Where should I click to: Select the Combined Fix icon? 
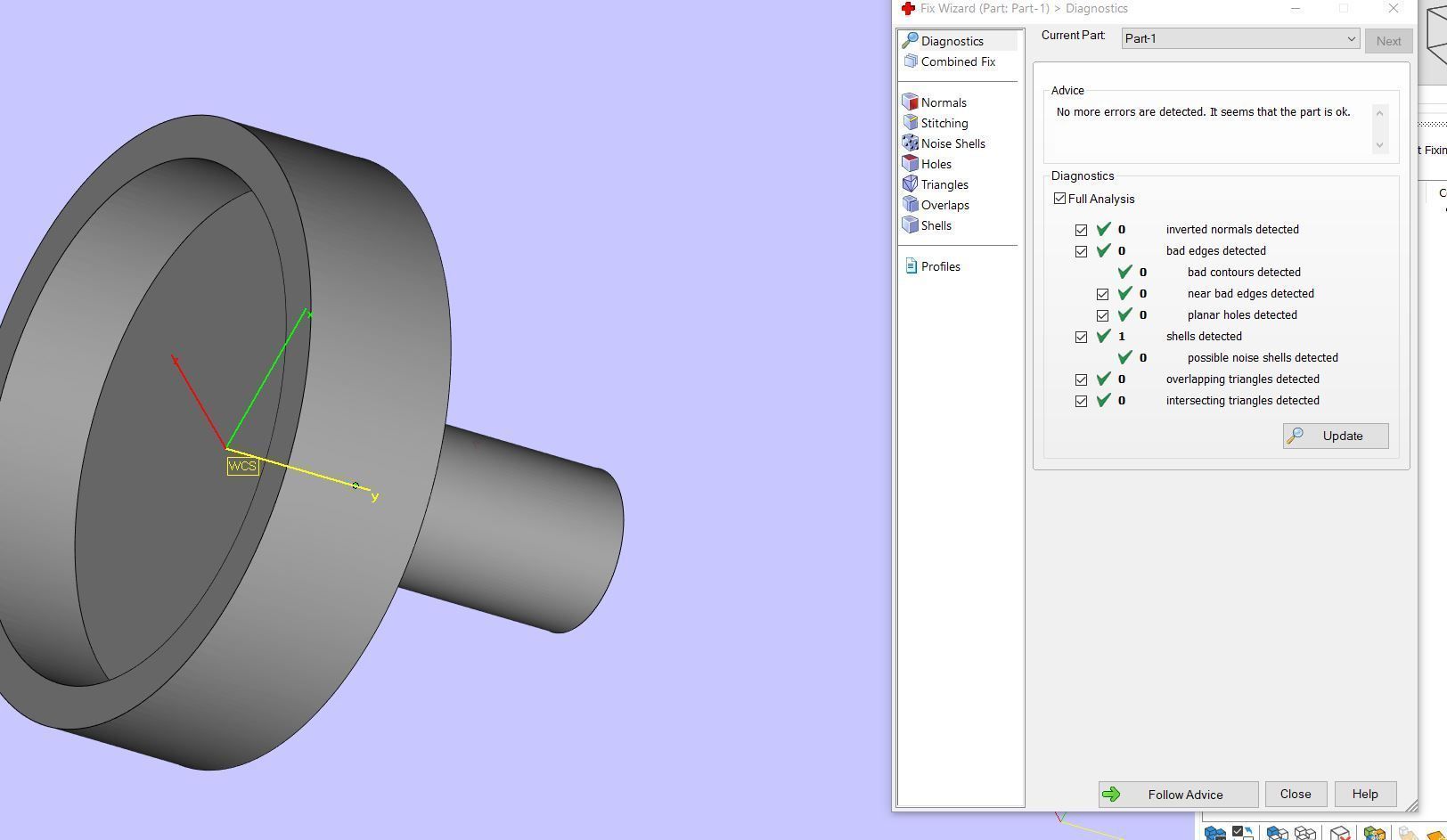[910, 61]
